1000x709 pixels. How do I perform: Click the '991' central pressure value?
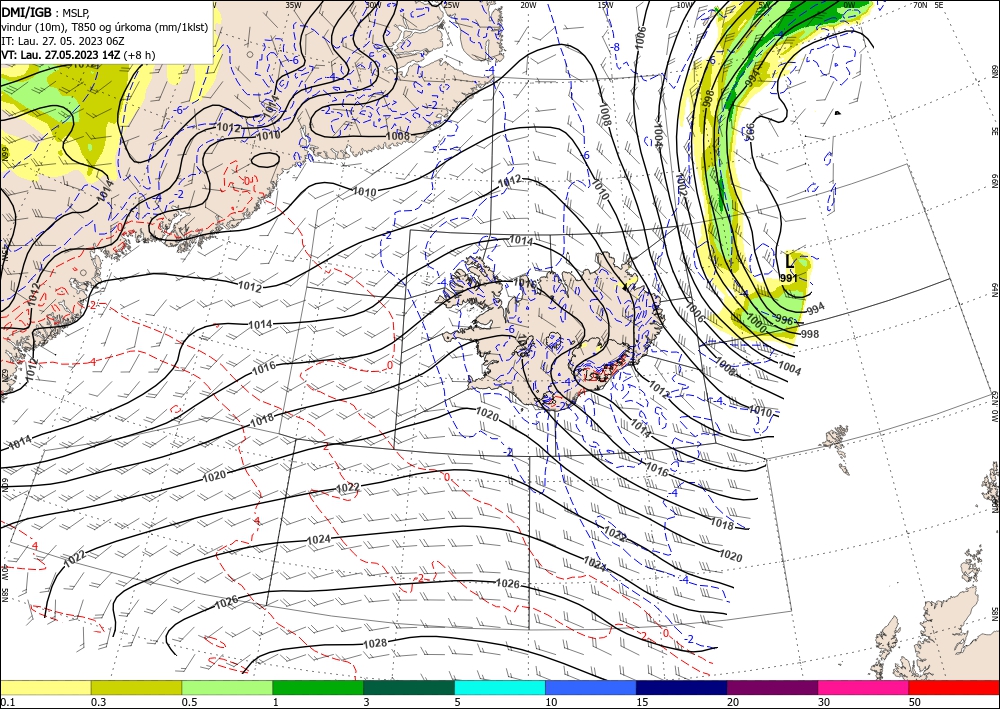coord(788,278)
